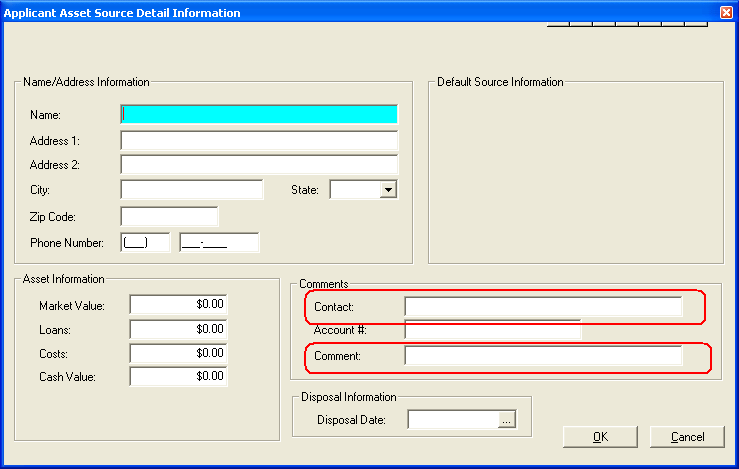
Task: Focus the Disposal Date field
Action: point(453,420)
